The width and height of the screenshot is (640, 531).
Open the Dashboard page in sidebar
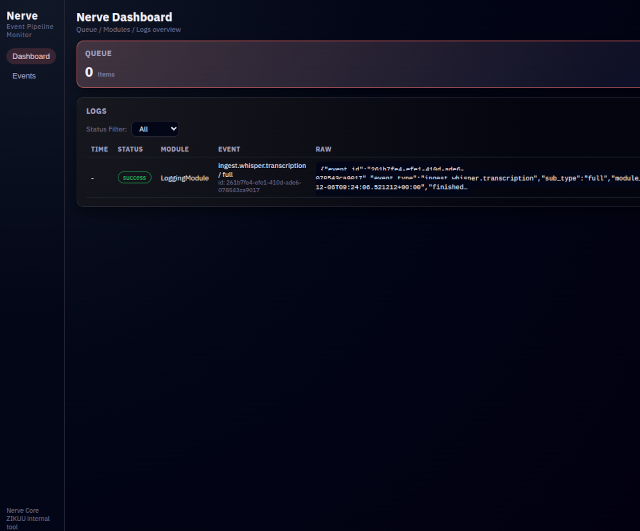click(31, 56)
